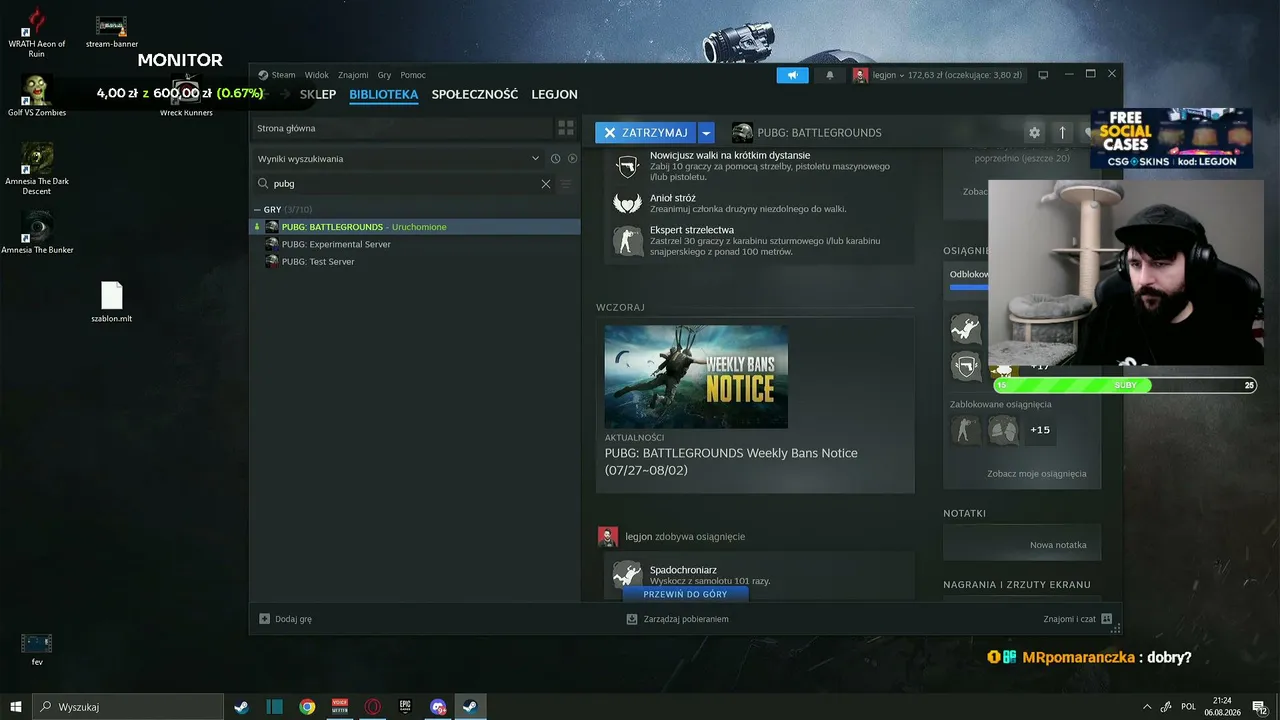The image size is (1280, 720).
Task: Open the Pomoc menu
Action: [413, 75]
